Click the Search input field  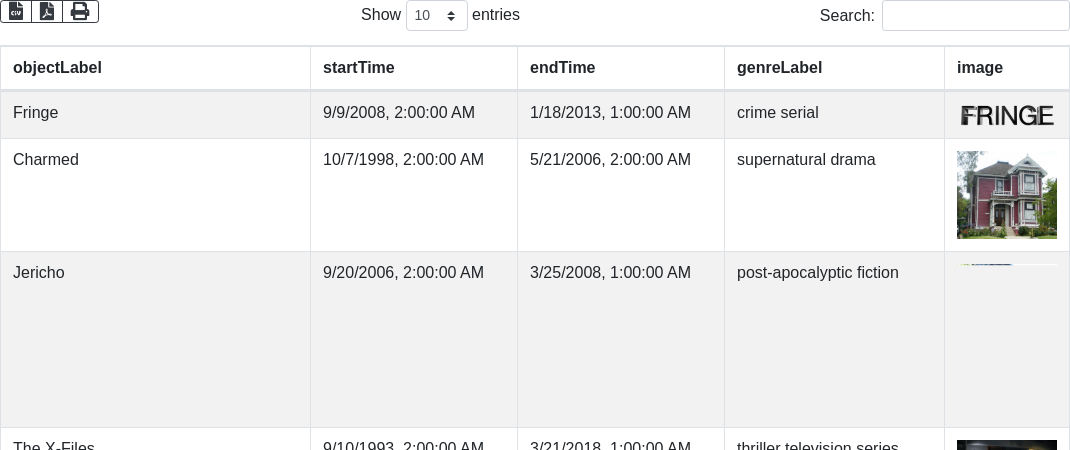click(x=975, y=16)
